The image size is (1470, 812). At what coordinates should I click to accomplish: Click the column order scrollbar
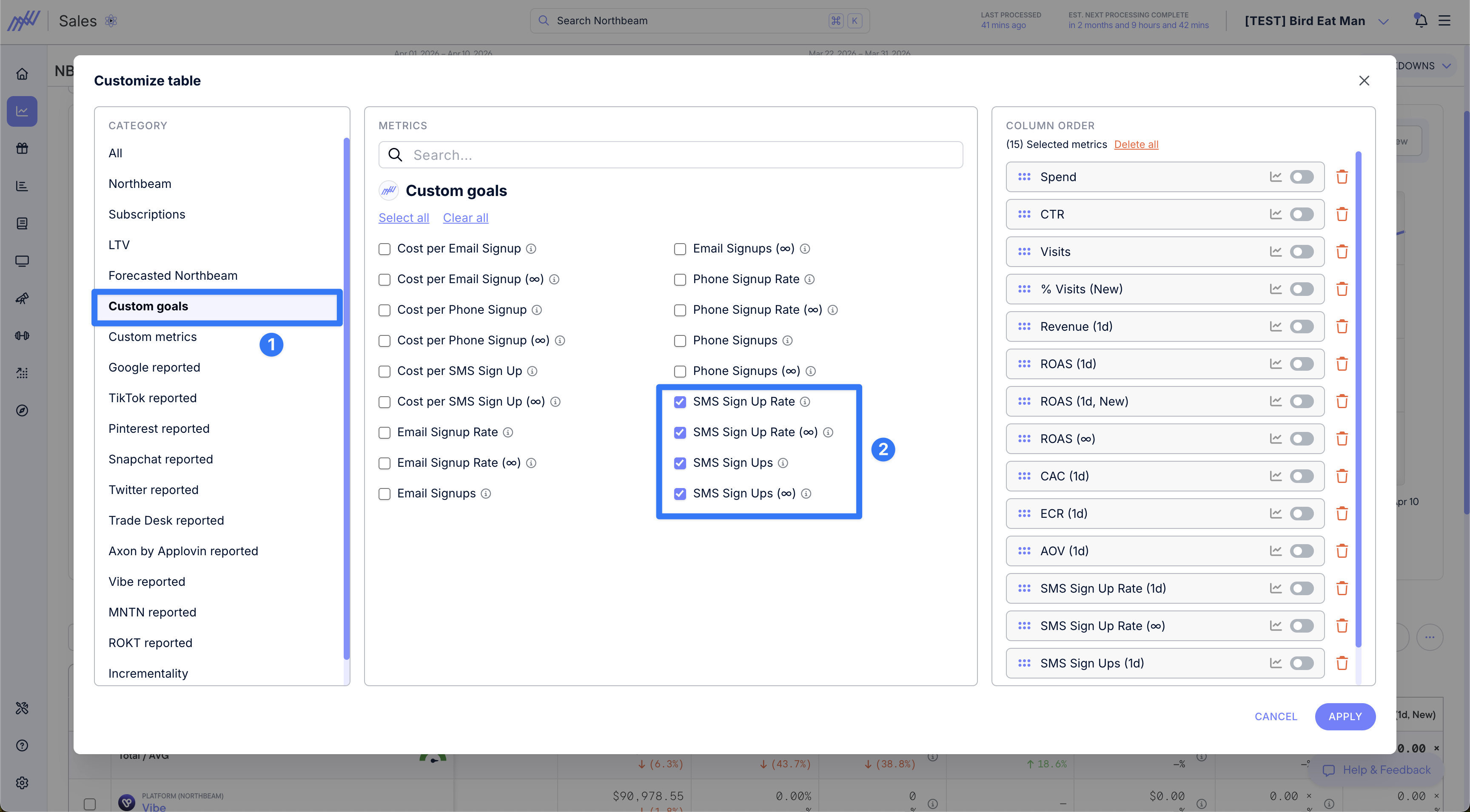coord(1358,399)
